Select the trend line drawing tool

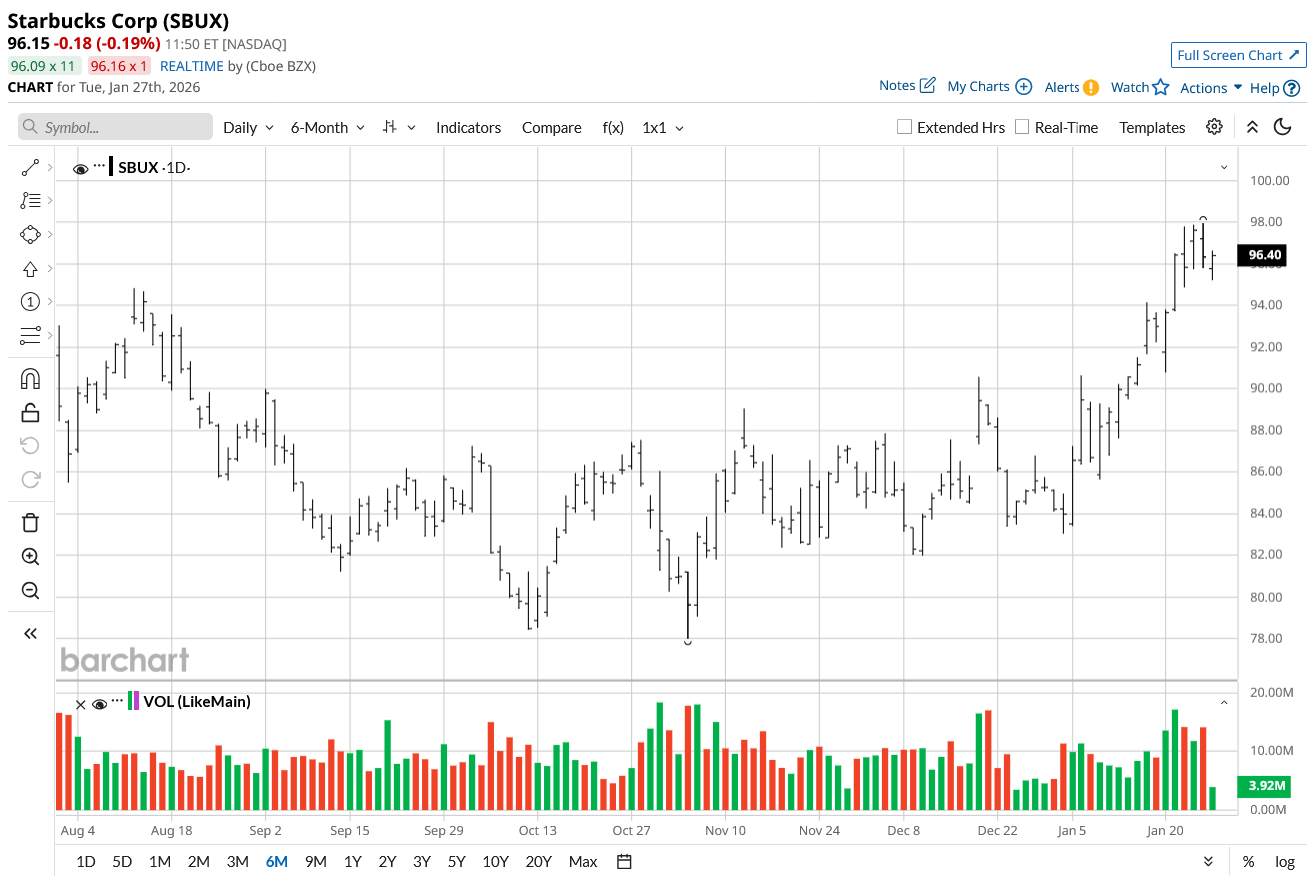30,168
